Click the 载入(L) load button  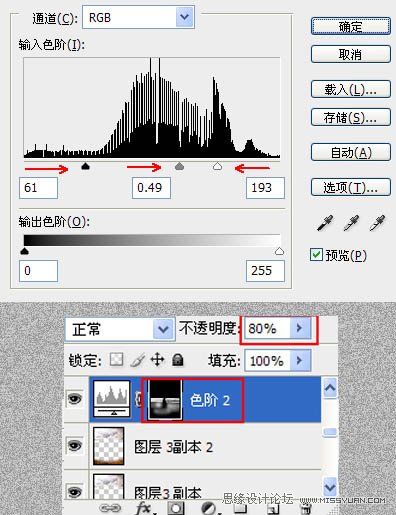tap(351, 89)
